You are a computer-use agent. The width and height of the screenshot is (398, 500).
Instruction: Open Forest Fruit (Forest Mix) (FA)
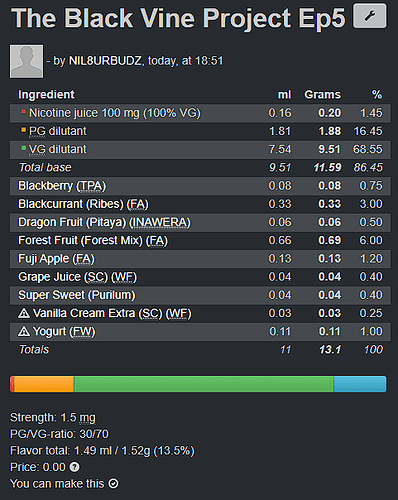[x=93, y=240]
